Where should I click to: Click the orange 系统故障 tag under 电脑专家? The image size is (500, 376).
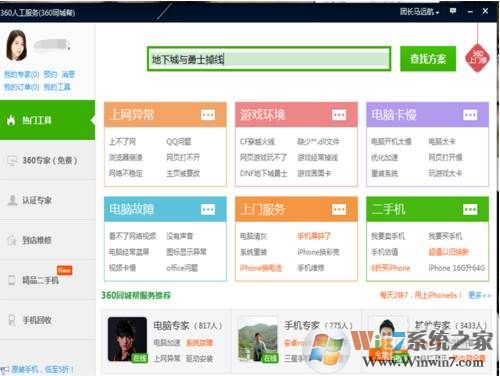[x=199, y=343]
